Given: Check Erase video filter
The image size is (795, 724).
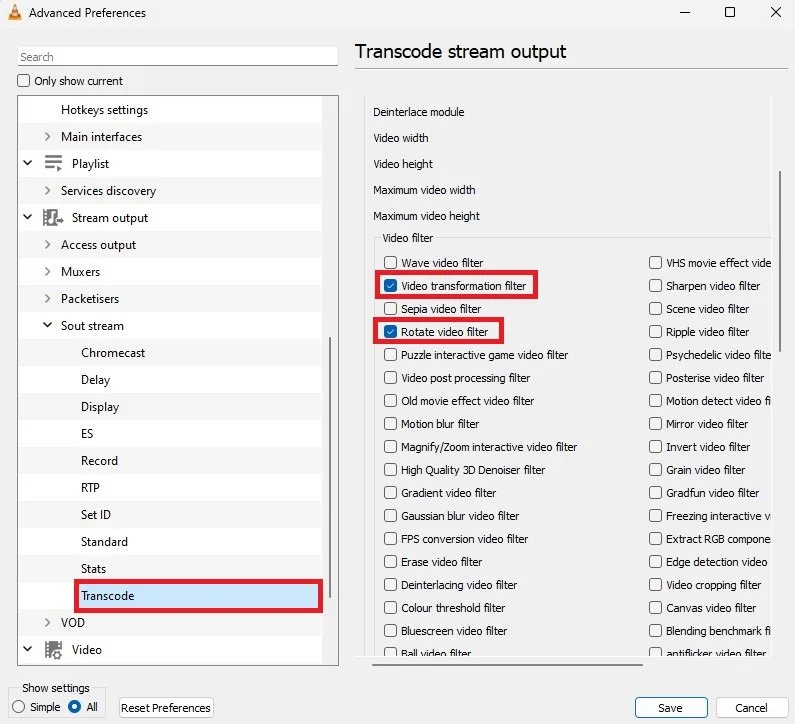Looking at the screenshot, I should [x=390, y=561].
